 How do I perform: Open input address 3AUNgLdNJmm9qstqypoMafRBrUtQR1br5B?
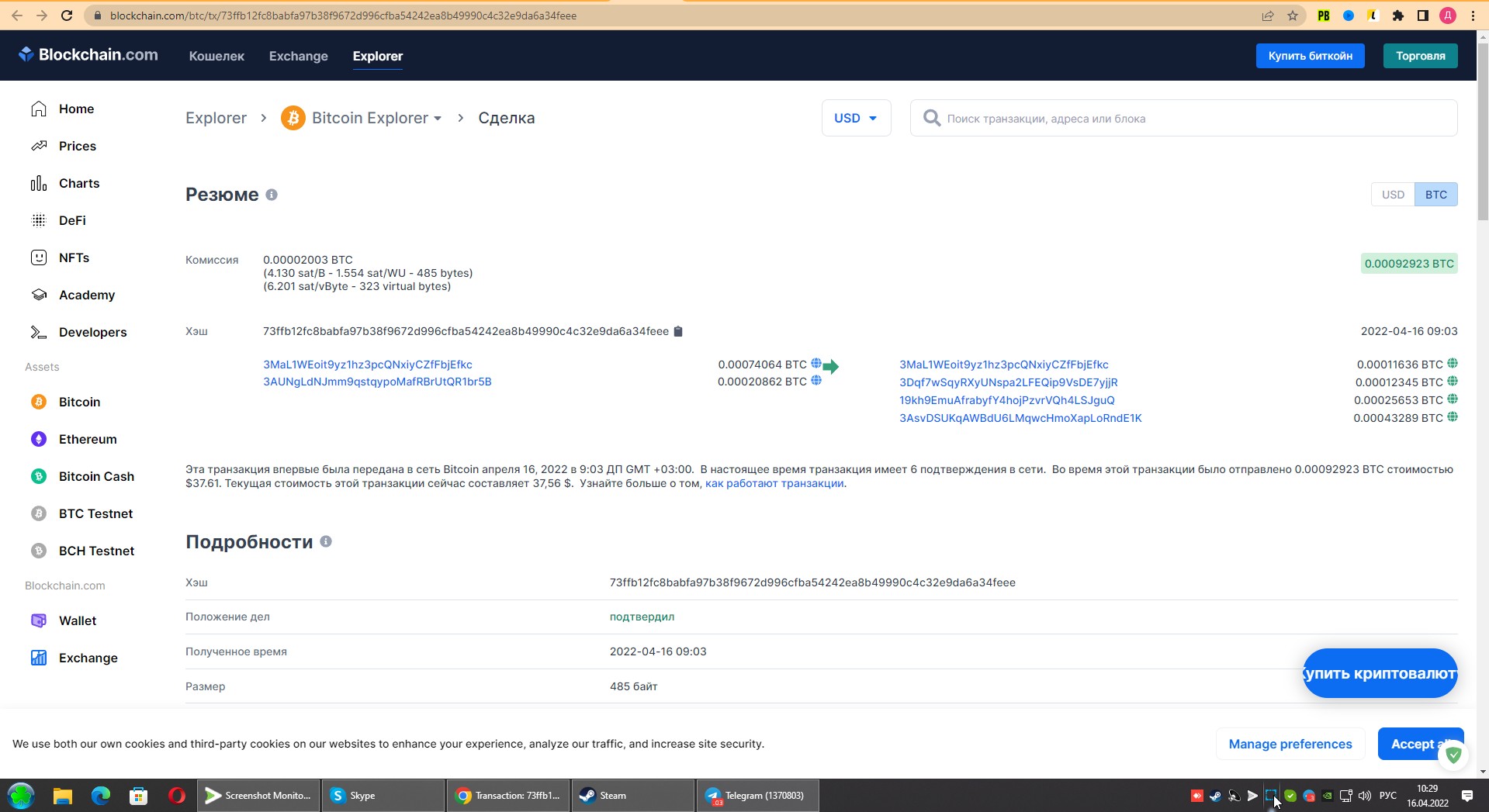pyautogui.click(x=377, y=382)
